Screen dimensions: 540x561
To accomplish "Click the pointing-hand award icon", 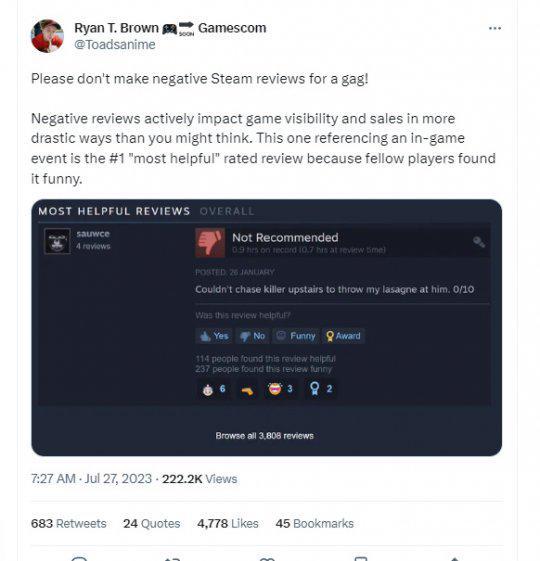I will click(x=247, y=390).
